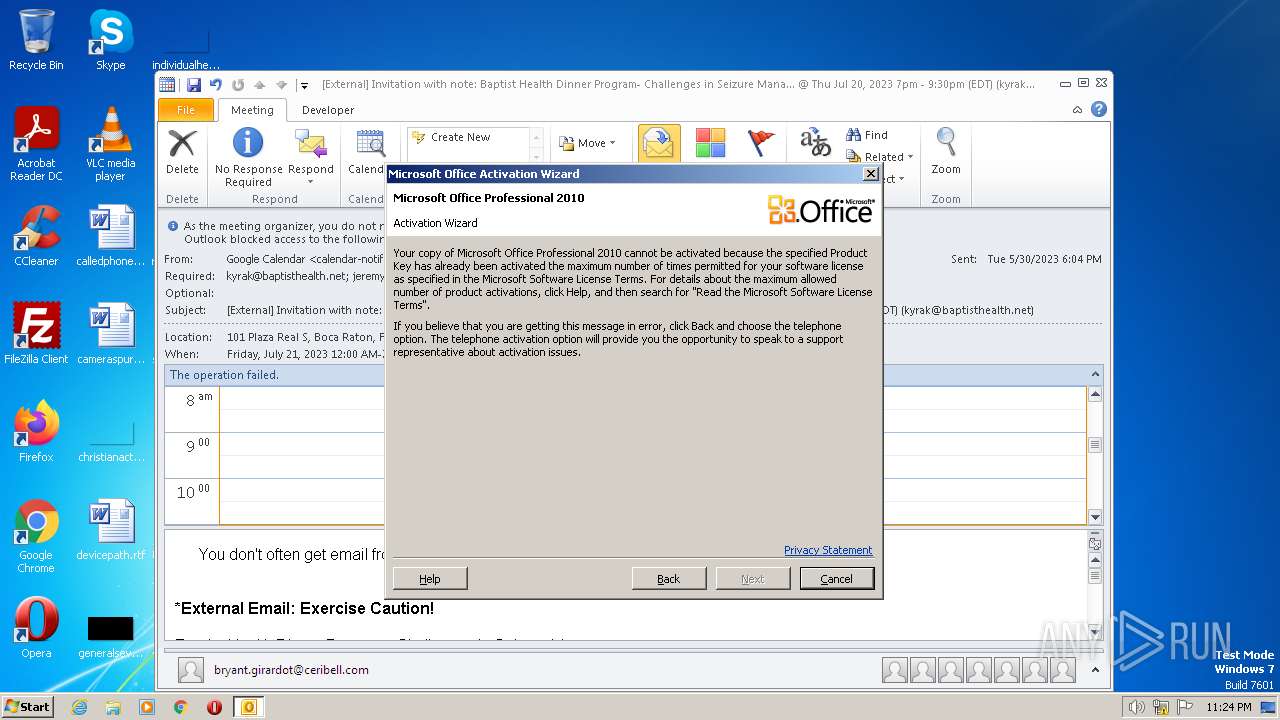The width and height of the screenshot is (1280, 720).
Task: Open the Move dropdown in ribbon
Action: click(586, 143)
